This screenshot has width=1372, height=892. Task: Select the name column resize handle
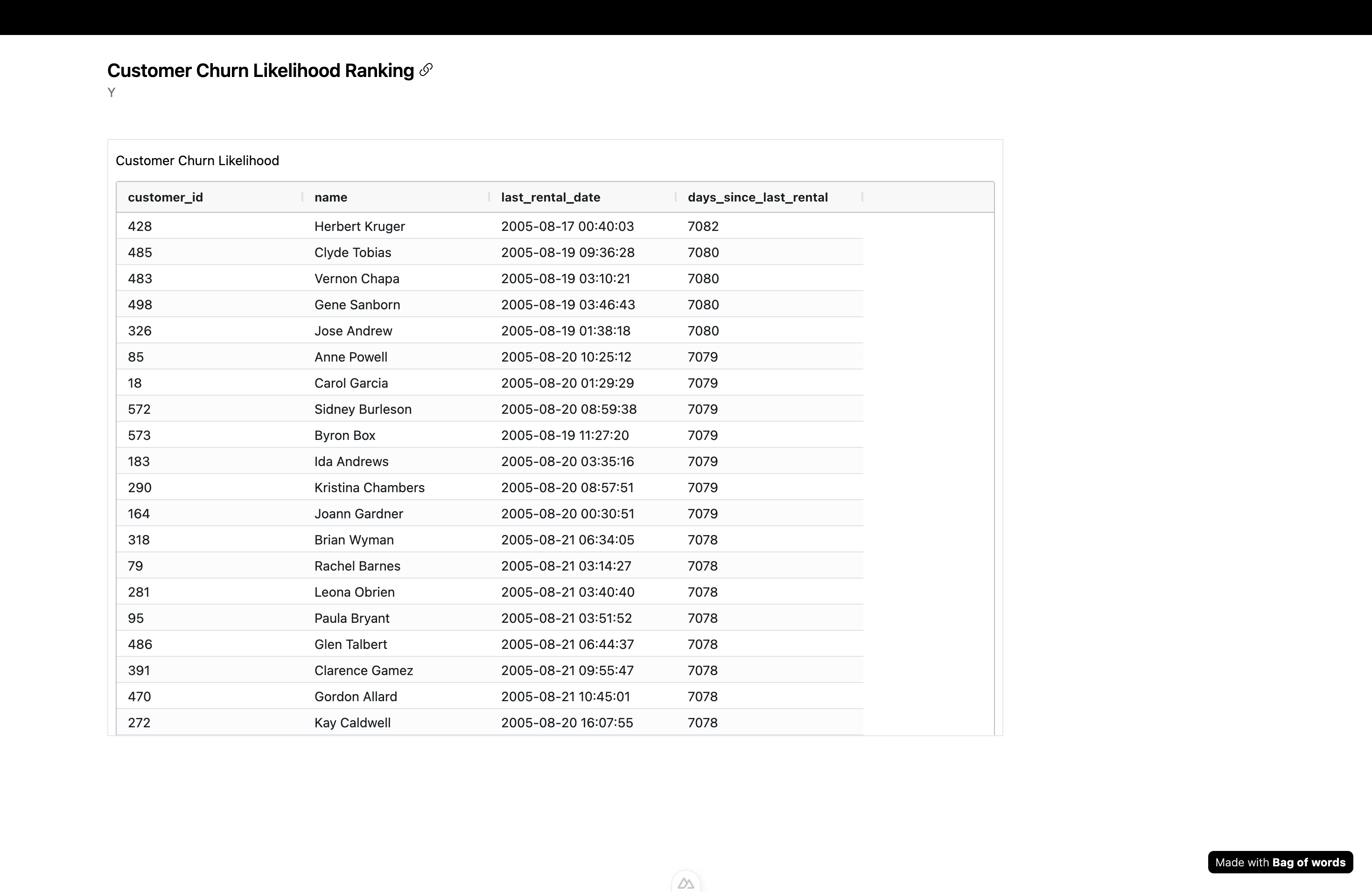click(489, 197)
